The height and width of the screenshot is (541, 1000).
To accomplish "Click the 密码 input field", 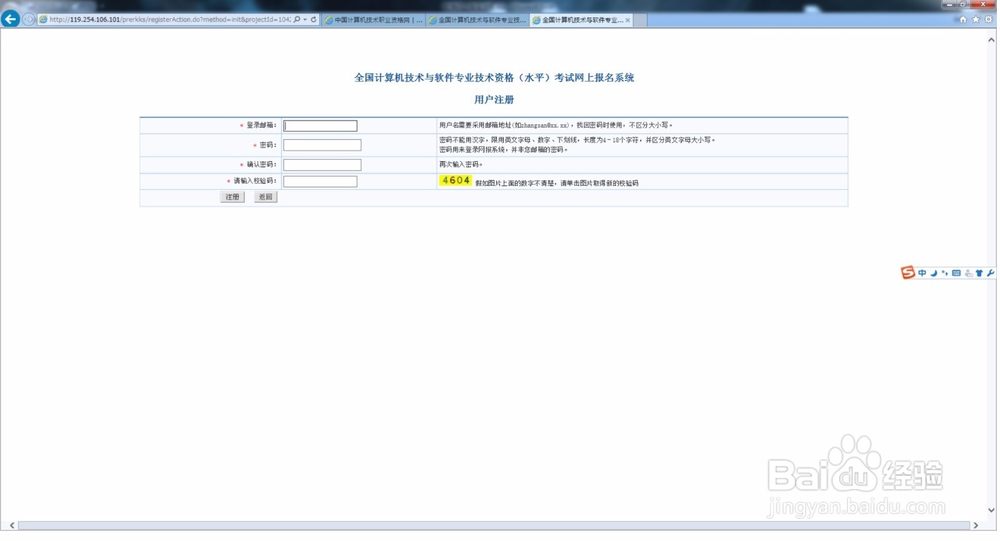I will click(x=322, y=145).
